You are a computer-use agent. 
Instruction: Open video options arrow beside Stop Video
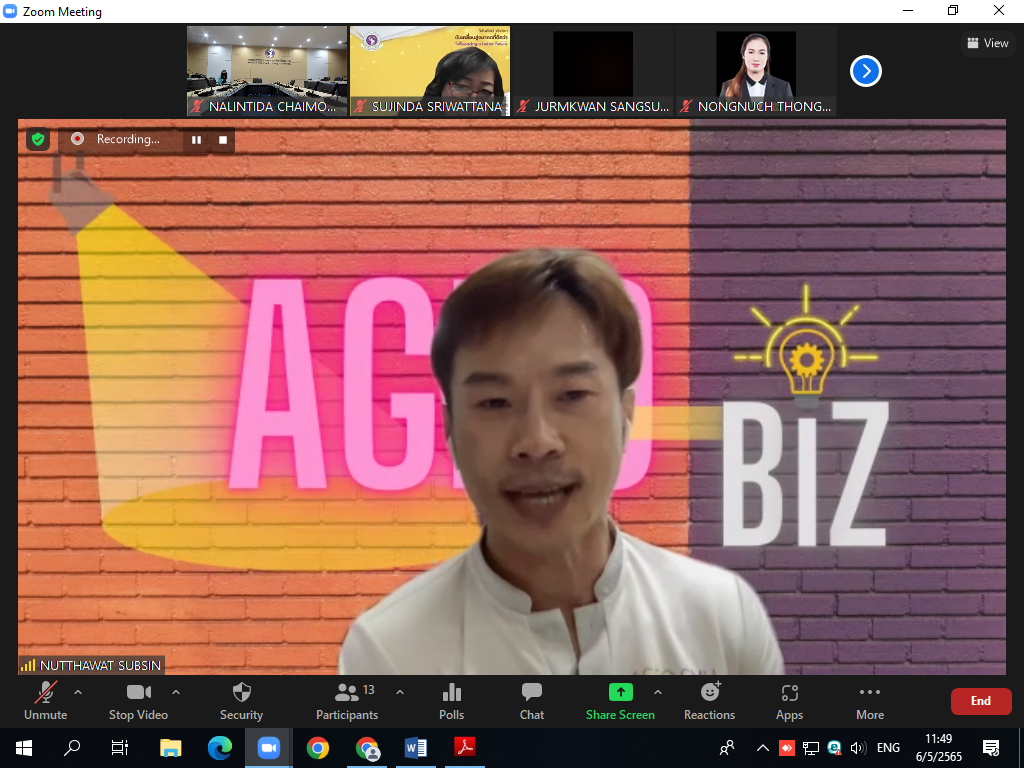176,692
